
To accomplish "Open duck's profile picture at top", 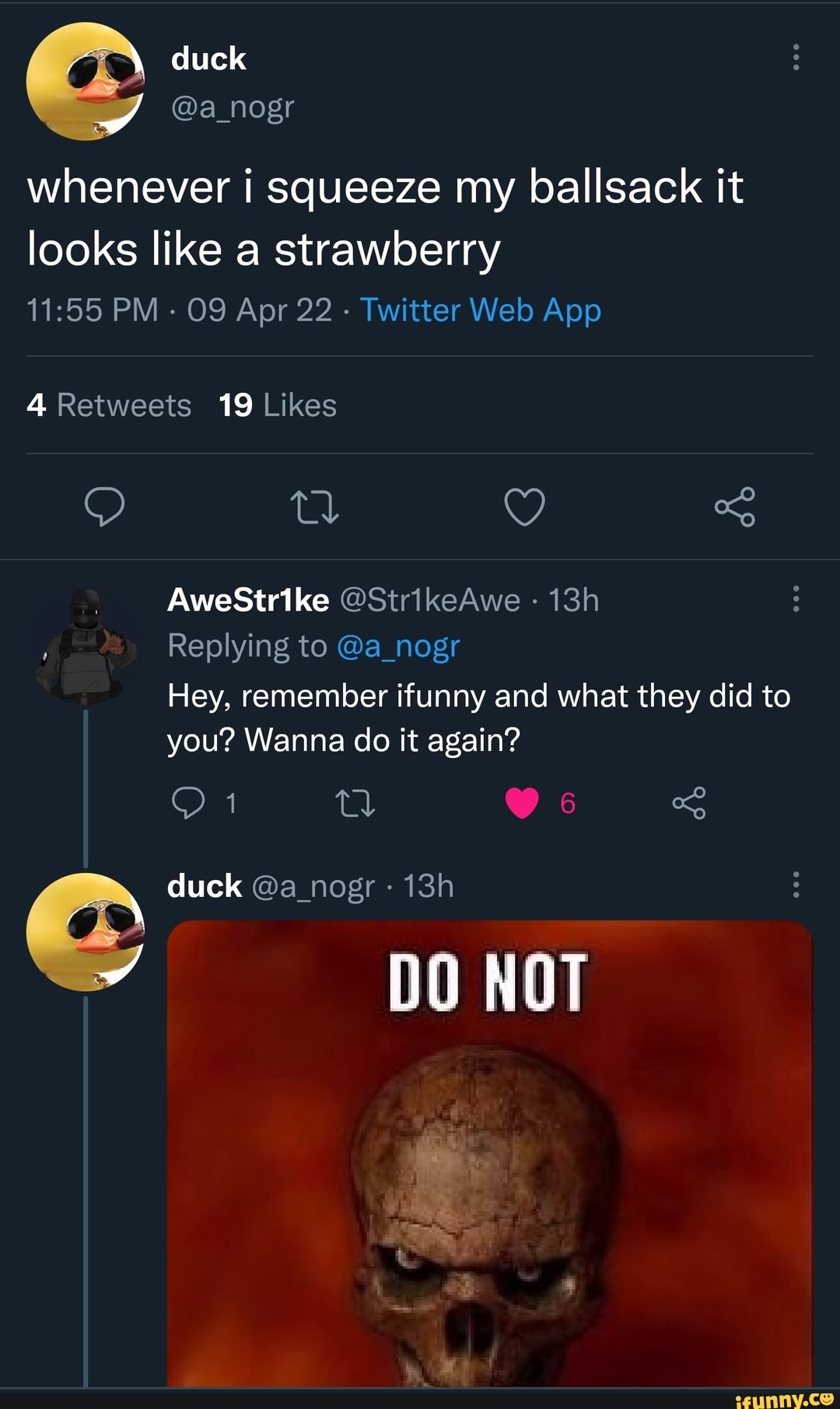I will click(86, 82).
